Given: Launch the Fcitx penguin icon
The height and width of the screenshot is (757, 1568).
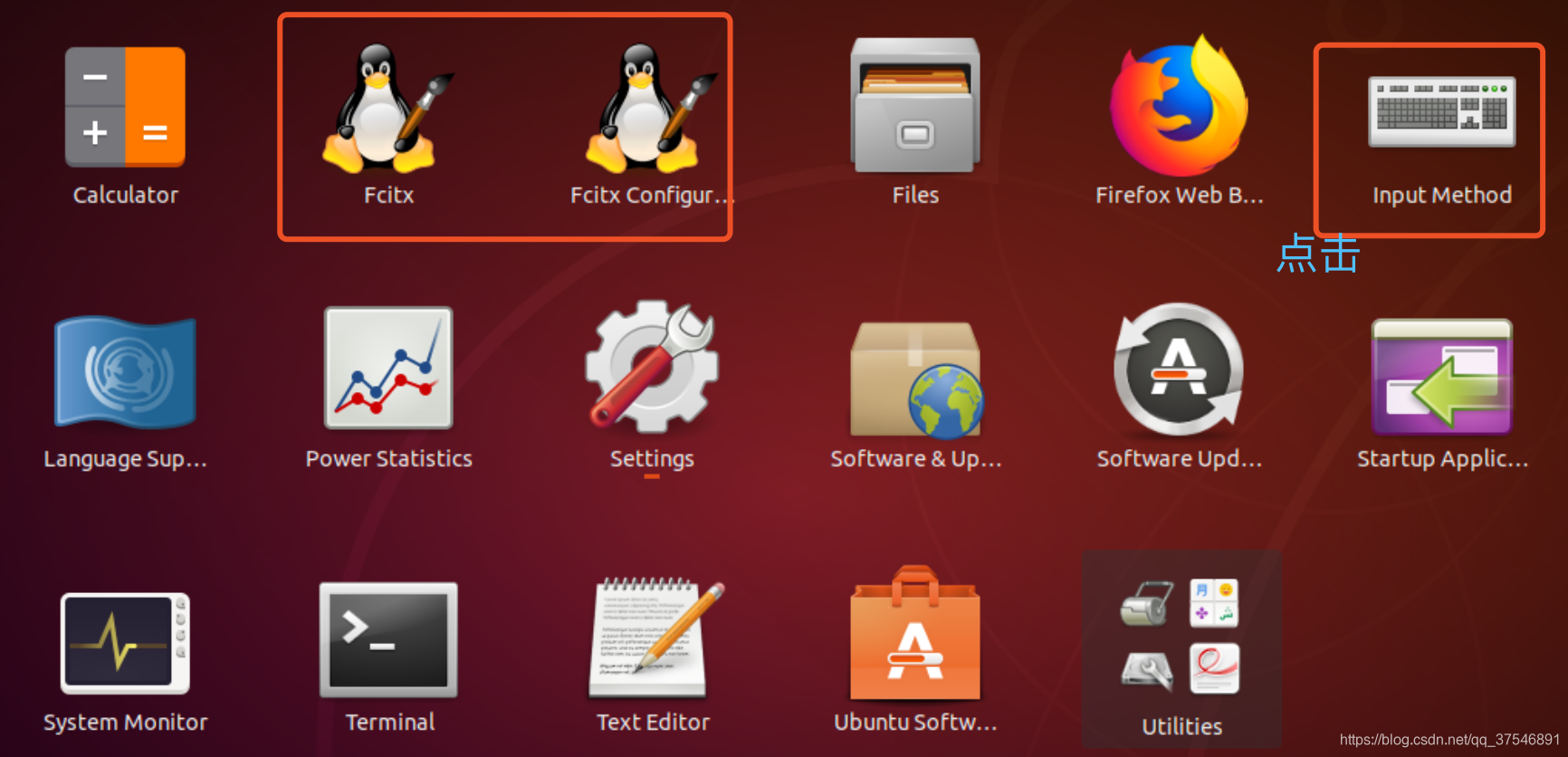Looking at the screenshot, I should (x=388, y=108).
